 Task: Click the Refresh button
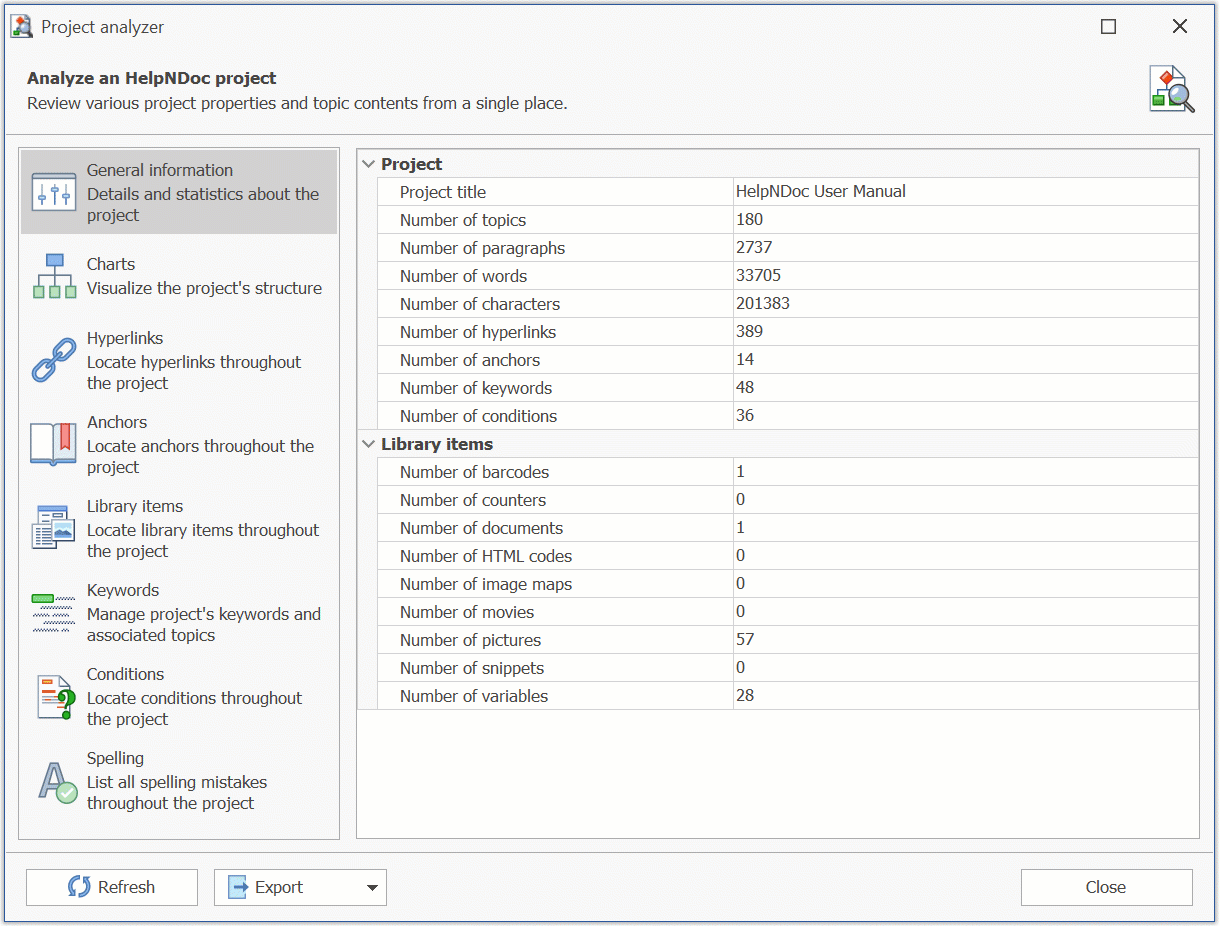click(x=111, y=887)
